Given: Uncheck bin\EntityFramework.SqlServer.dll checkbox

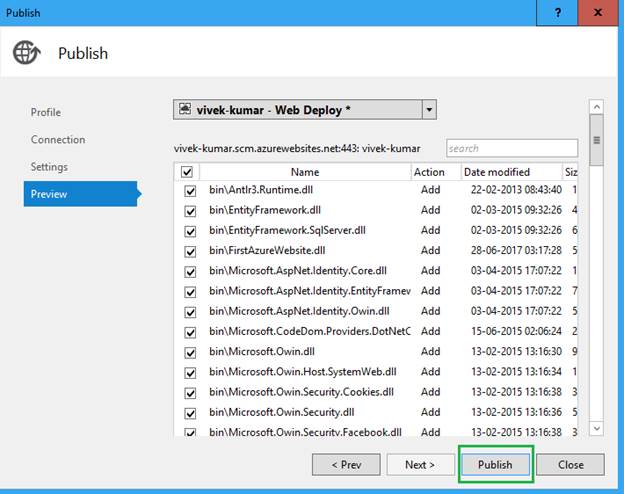Looking at the screenshot, I should pos(190,231).
